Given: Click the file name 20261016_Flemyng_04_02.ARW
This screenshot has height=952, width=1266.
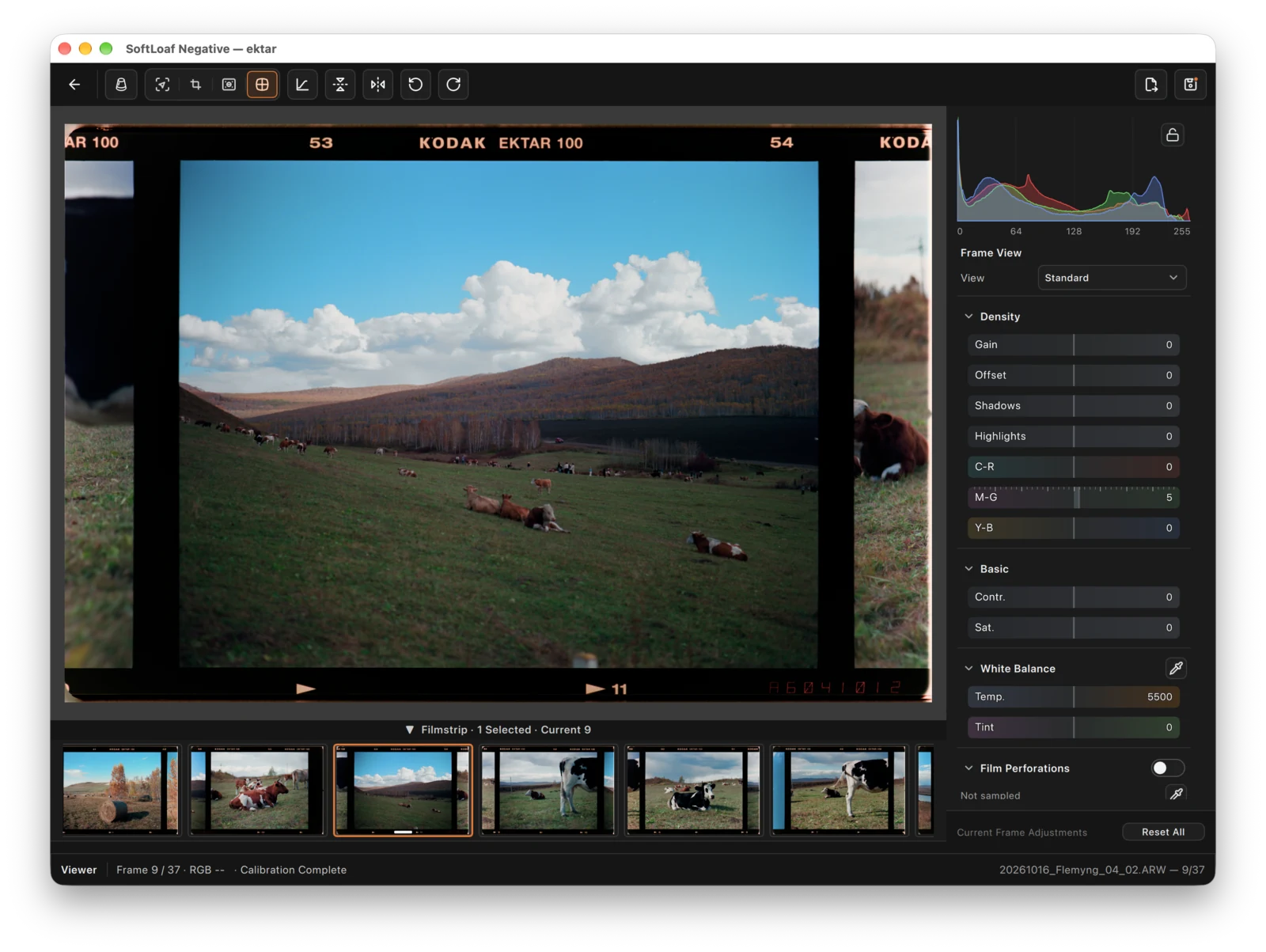Looking at the screenshot, I should point(1082,870).
